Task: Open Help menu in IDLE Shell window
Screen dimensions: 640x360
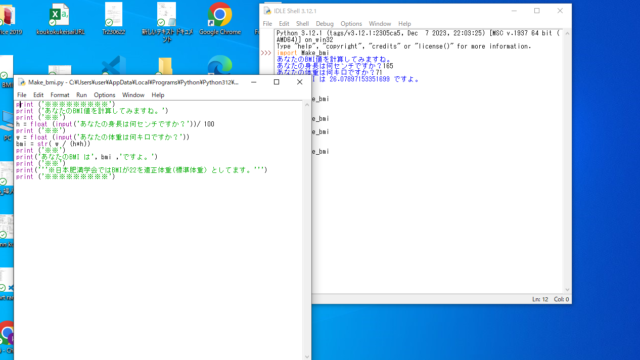Action: click(x=404, y=24)
